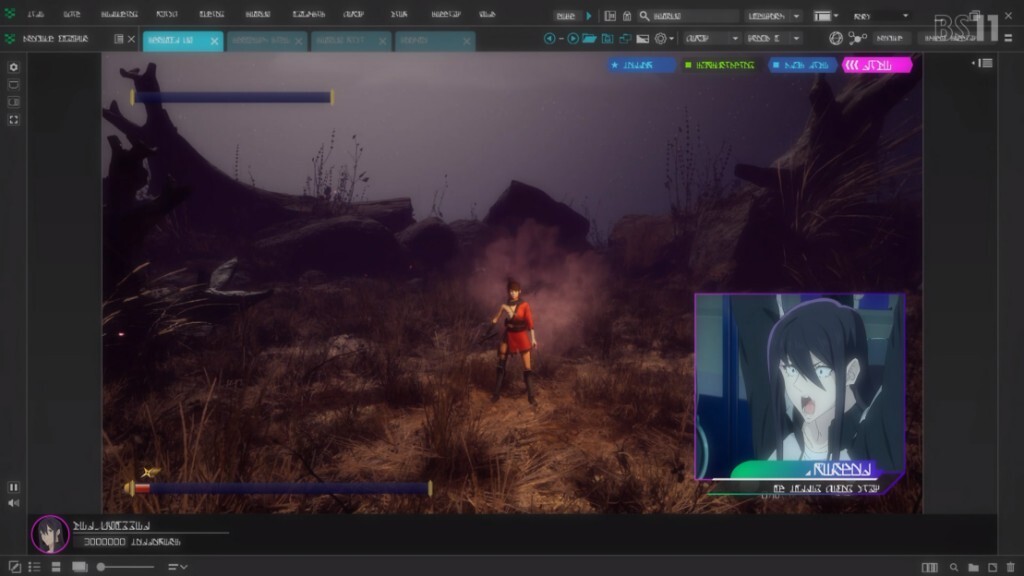Mute audio with the speaker icon

point(13,503)
